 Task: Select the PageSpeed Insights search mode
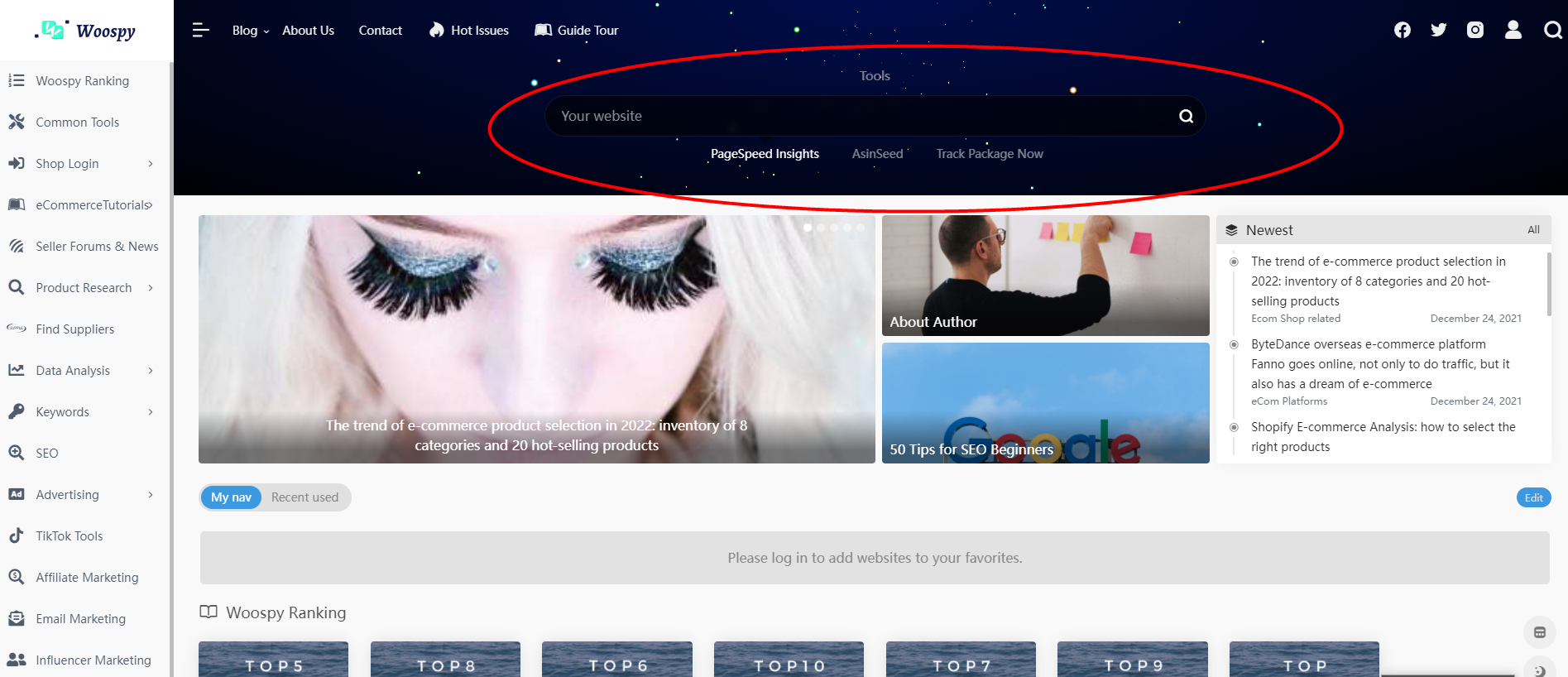coord(765,154)
